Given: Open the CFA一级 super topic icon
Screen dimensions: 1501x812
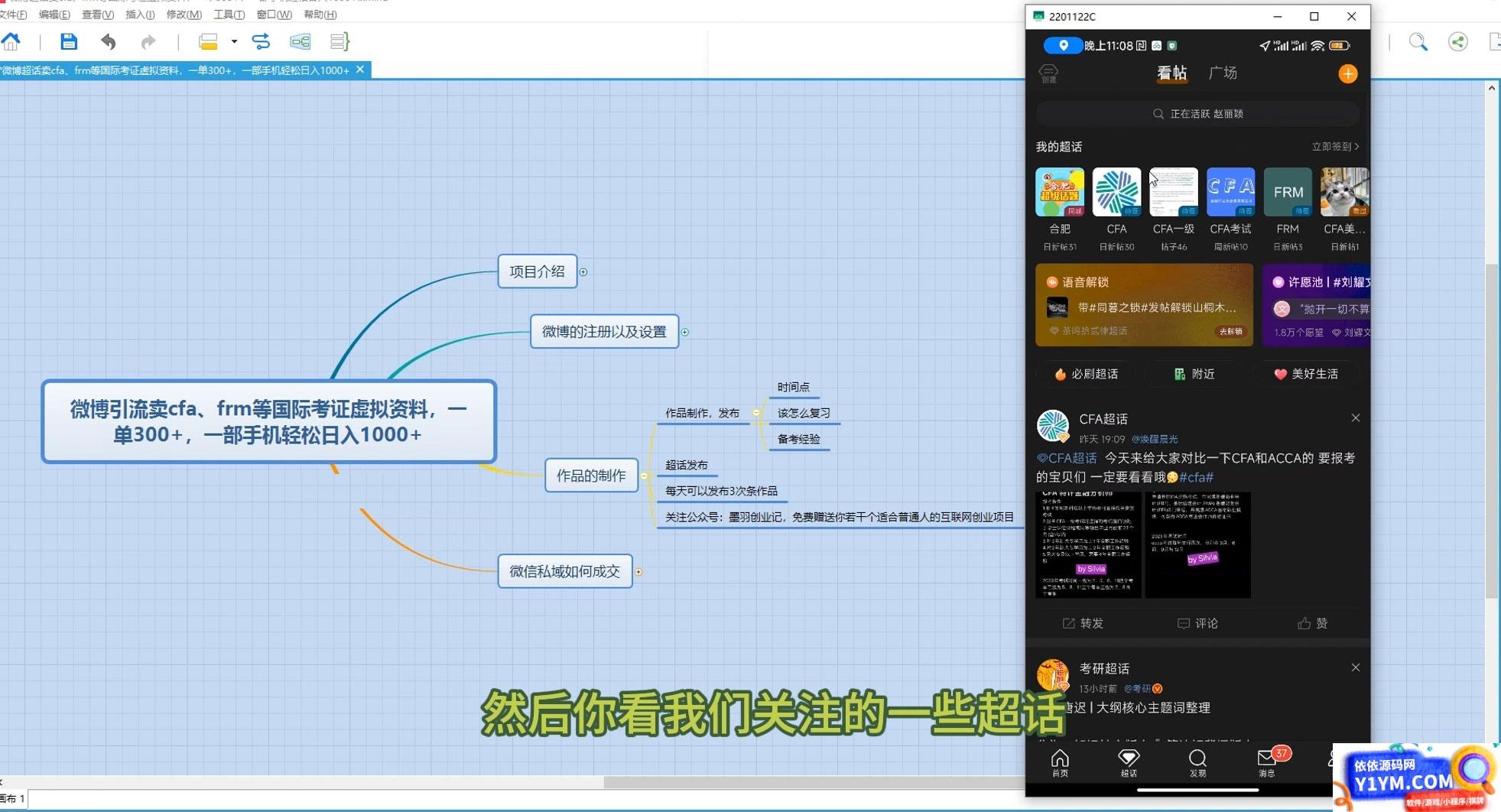Looking at the screenshot, I should pyautogui.click(x=1174, y=192).
